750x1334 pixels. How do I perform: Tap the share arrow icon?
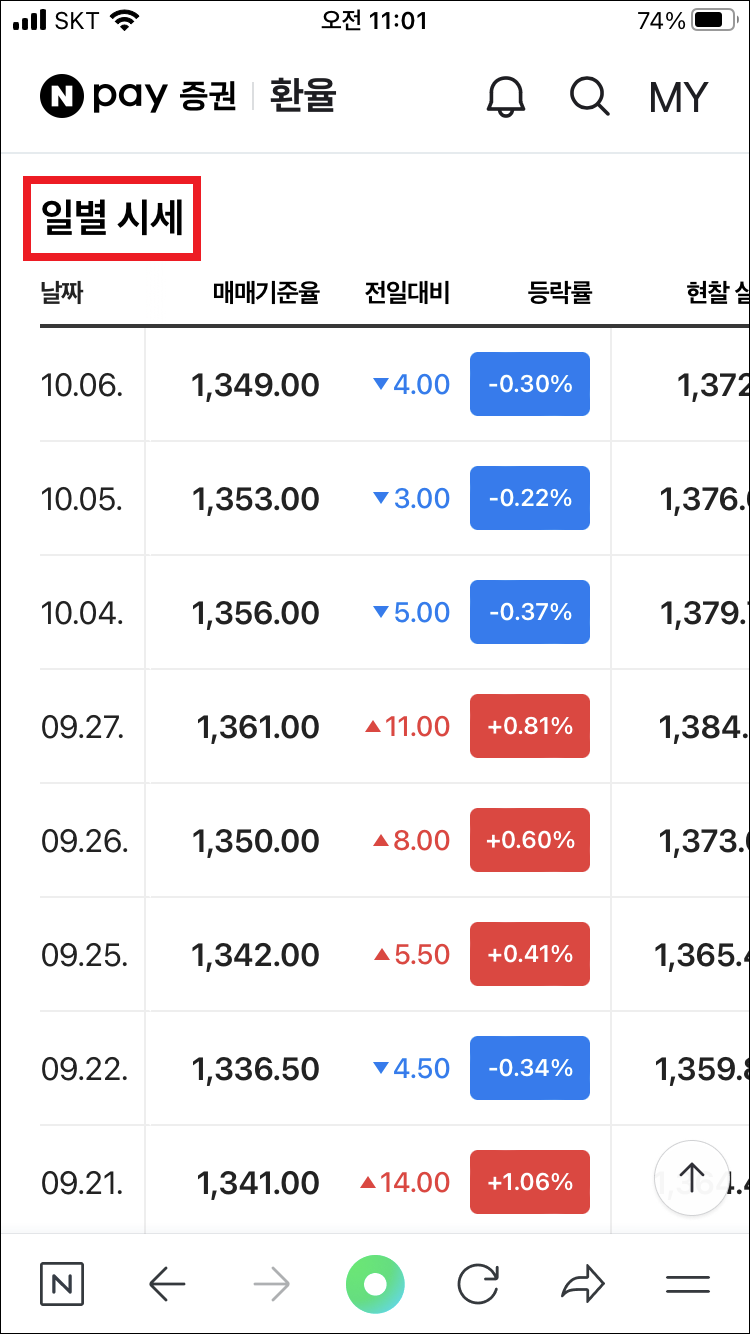(x=582, y=1284)
